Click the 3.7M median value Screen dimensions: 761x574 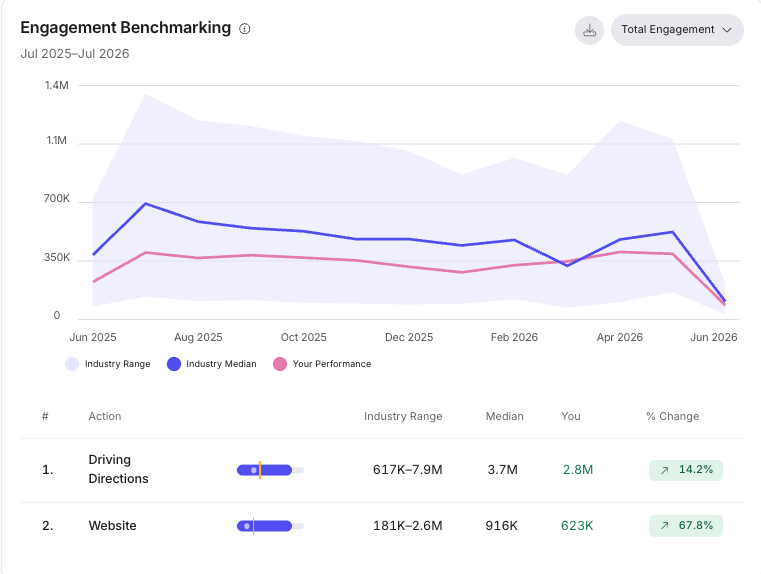(x=503, y=470)
